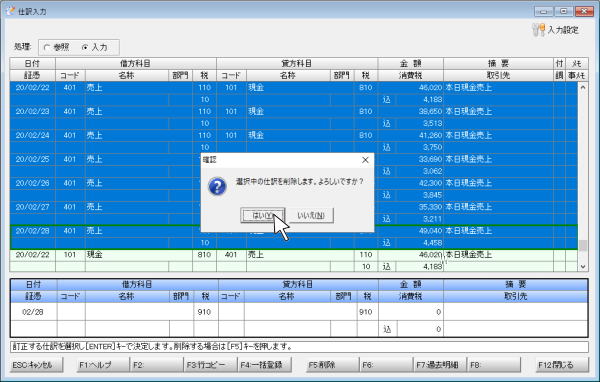
Task: Click the F8 function button
Action: coord(494,365)
